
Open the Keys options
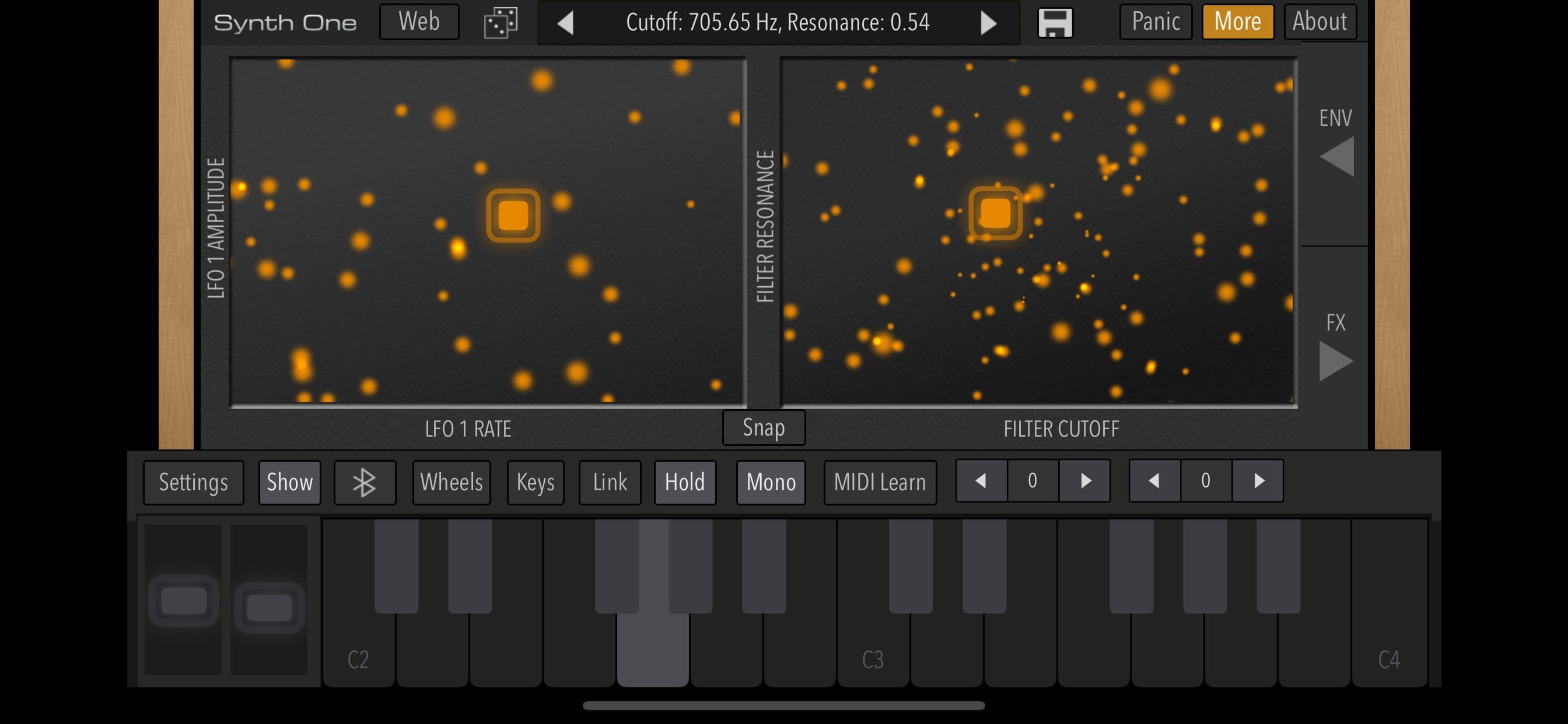click(535, 483)
